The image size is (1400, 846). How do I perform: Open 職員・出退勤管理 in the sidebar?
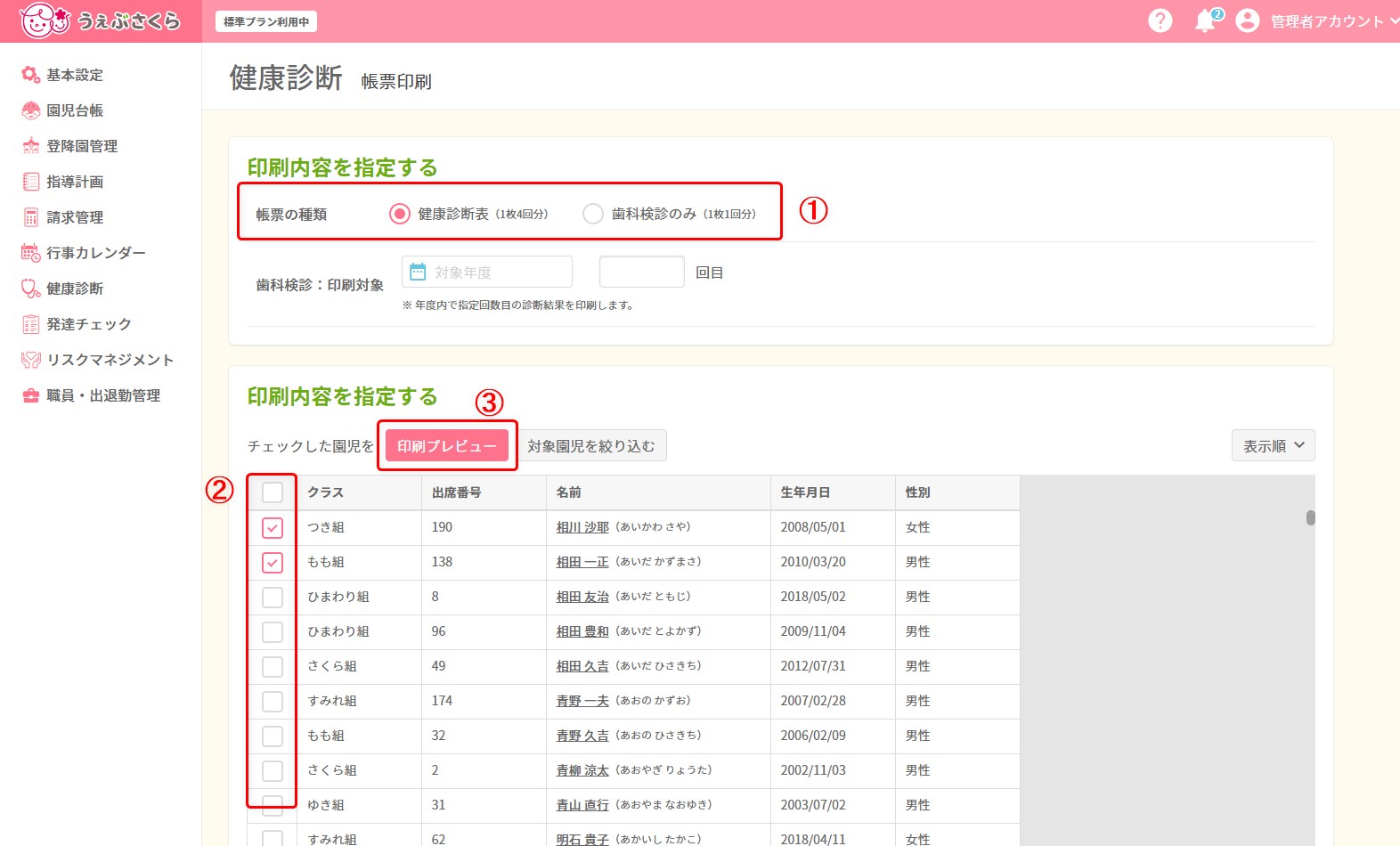[x=103, y=395]
